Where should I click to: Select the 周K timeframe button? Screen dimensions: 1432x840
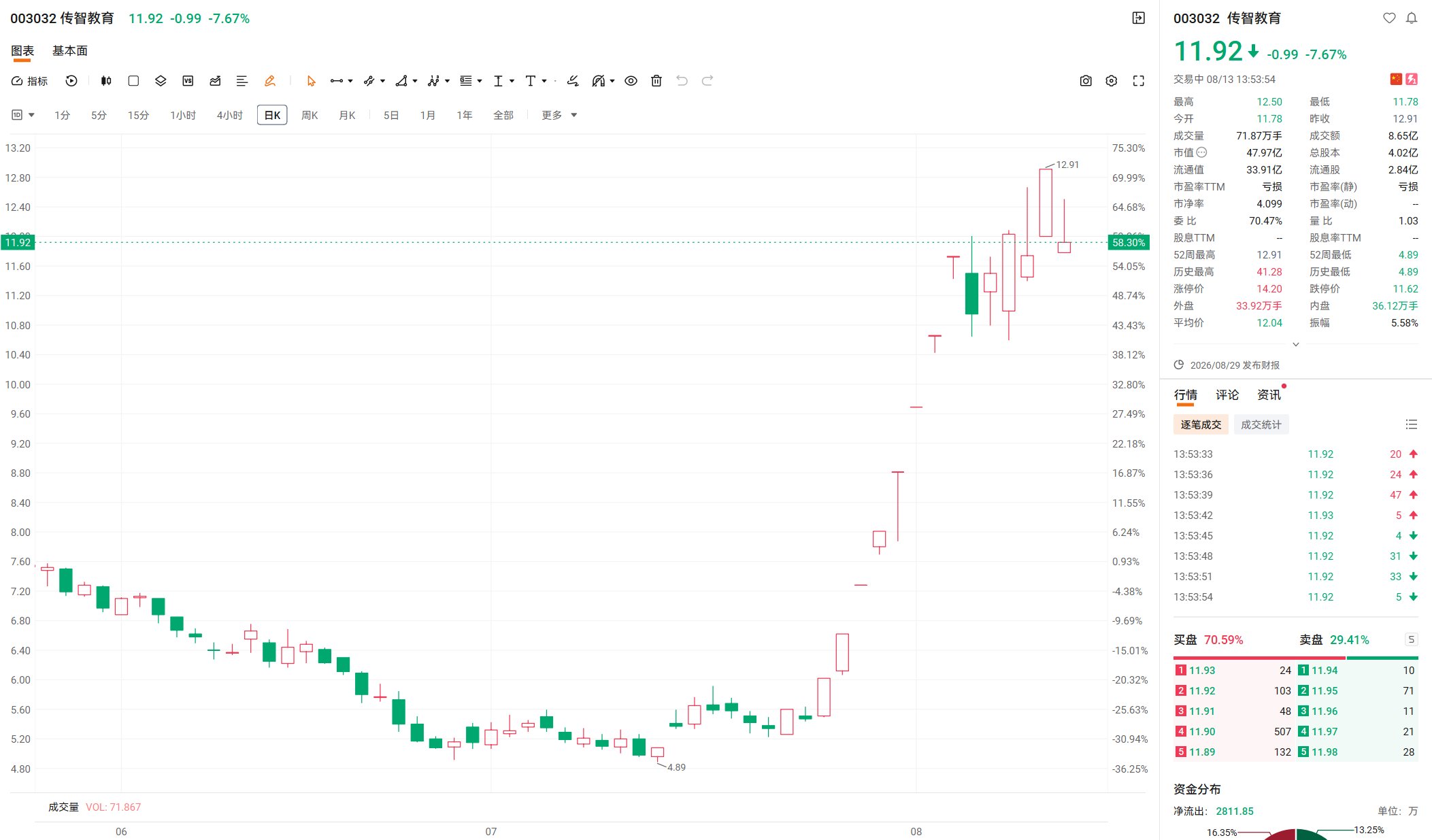click(310, 115)
